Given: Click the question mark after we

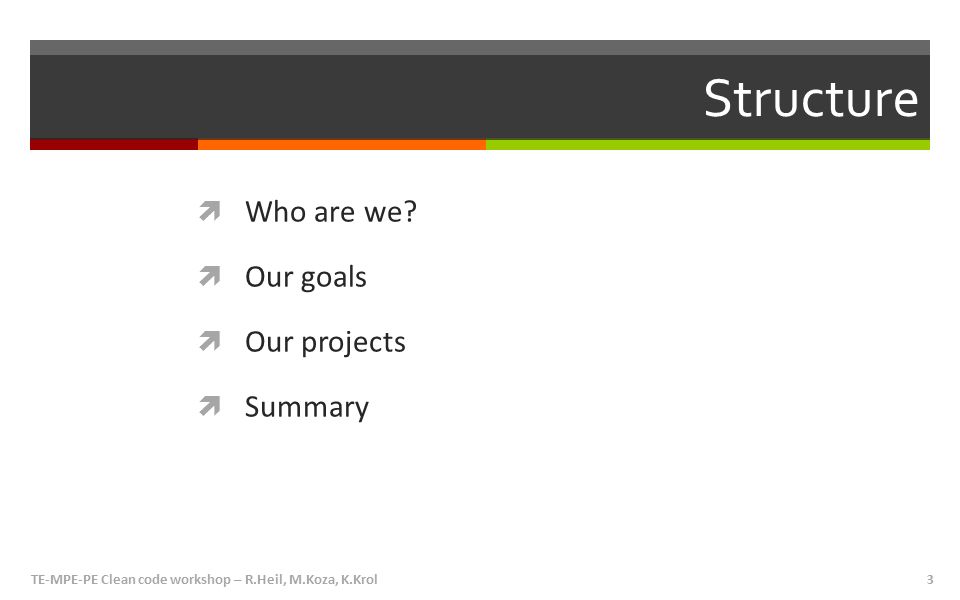Looking at the screenshot, I should coord(410,211).
